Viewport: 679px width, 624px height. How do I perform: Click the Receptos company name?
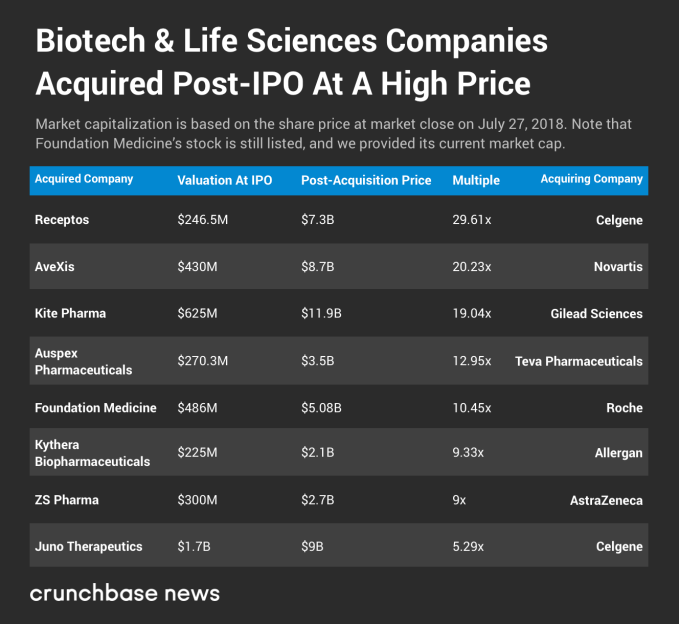[x=62, y=220]
